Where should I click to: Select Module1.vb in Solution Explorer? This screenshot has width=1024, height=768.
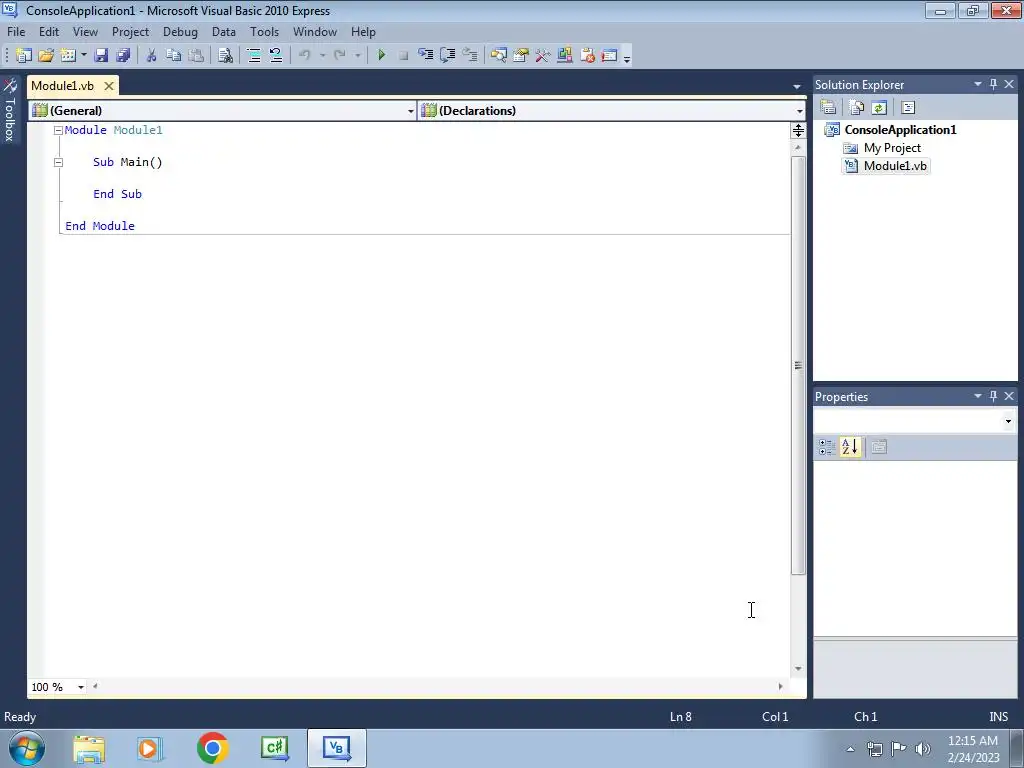[895, 166]
